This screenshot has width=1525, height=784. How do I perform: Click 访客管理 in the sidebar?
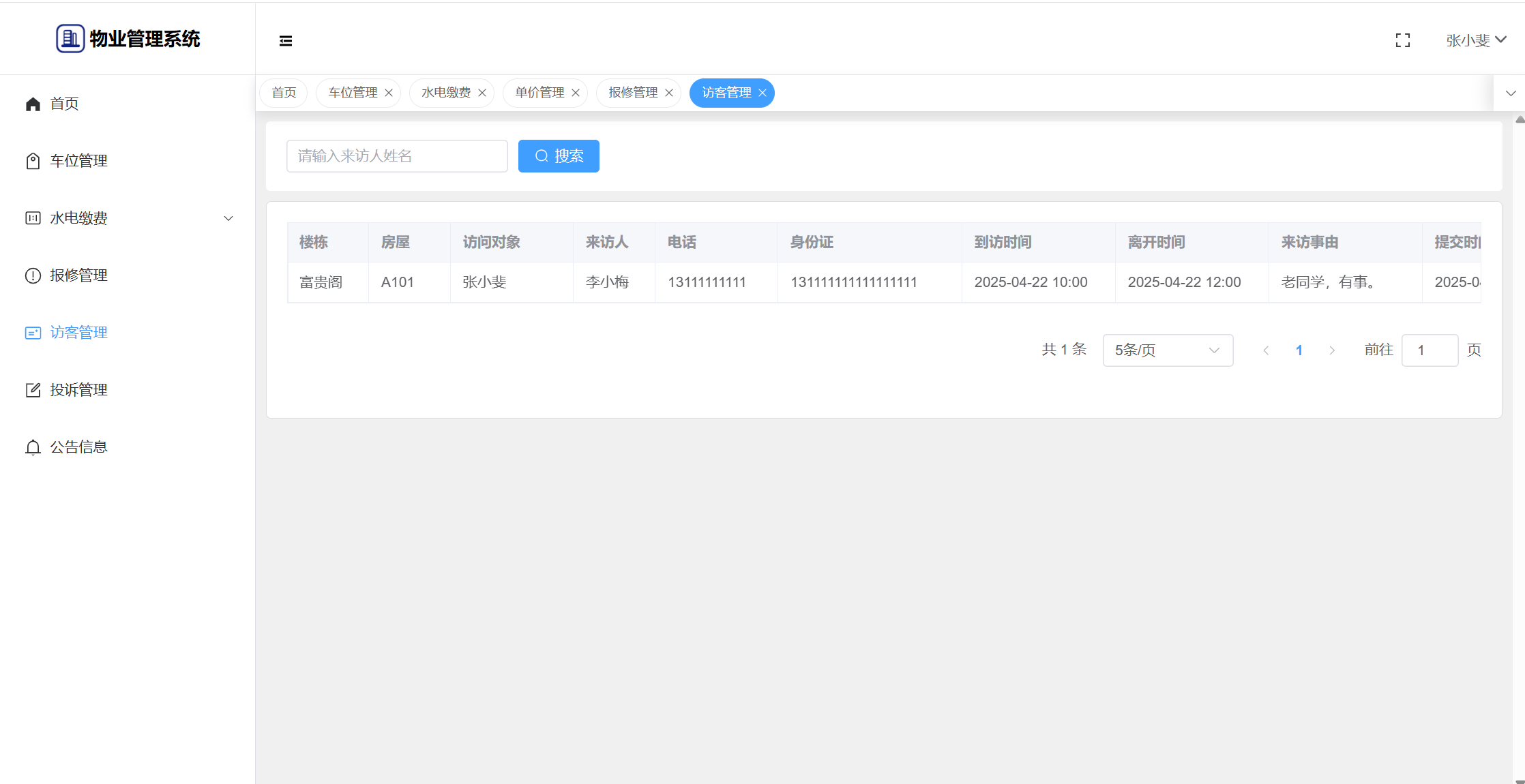(78, 333)
